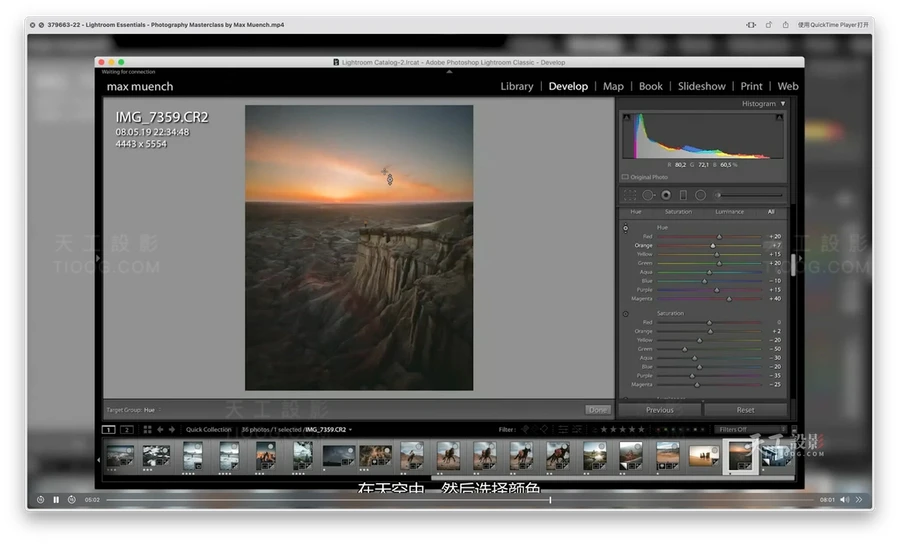Image resolution: width=900 pixels, height=544 pixels.
Task: Open the Luminance tab in HSL panel
Action: 729,212
